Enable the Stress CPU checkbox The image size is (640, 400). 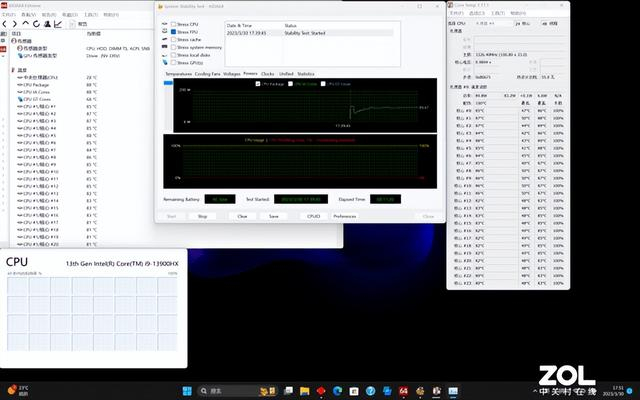tap(171, 24)
